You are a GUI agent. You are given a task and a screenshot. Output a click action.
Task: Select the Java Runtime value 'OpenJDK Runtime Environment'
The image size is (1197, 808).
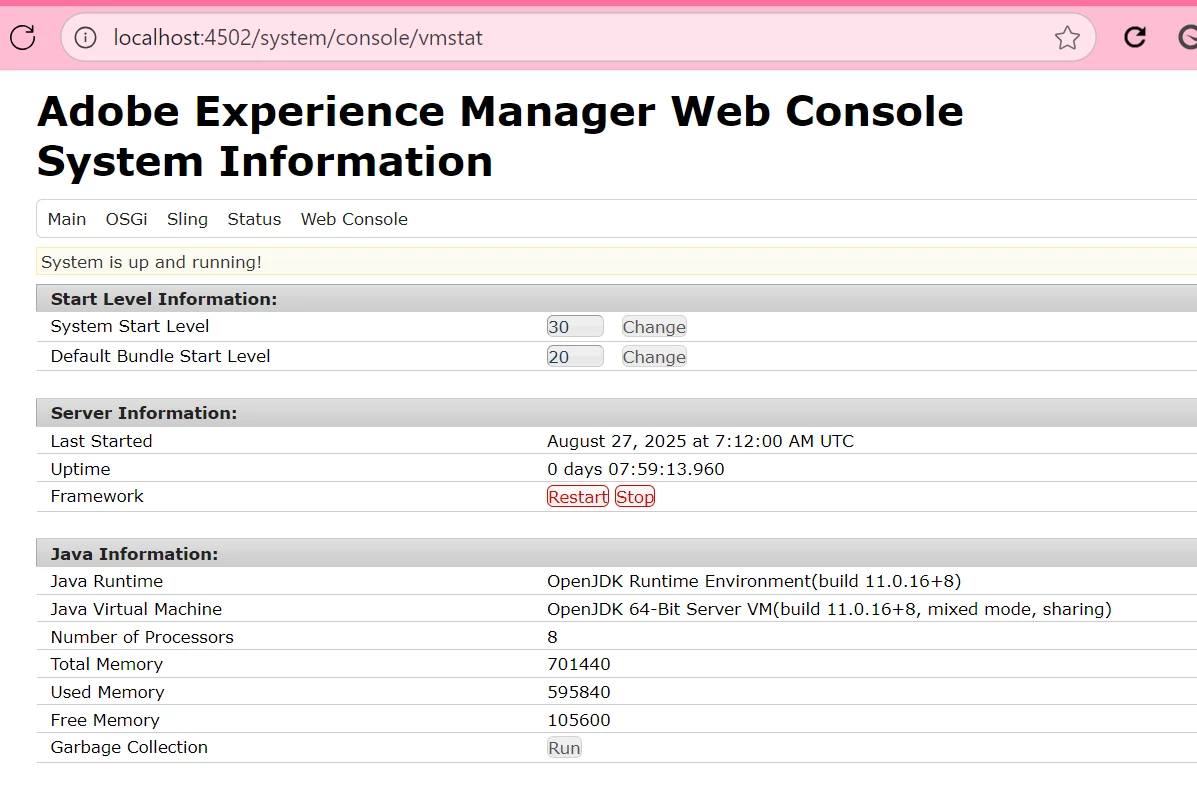(679, 581)
